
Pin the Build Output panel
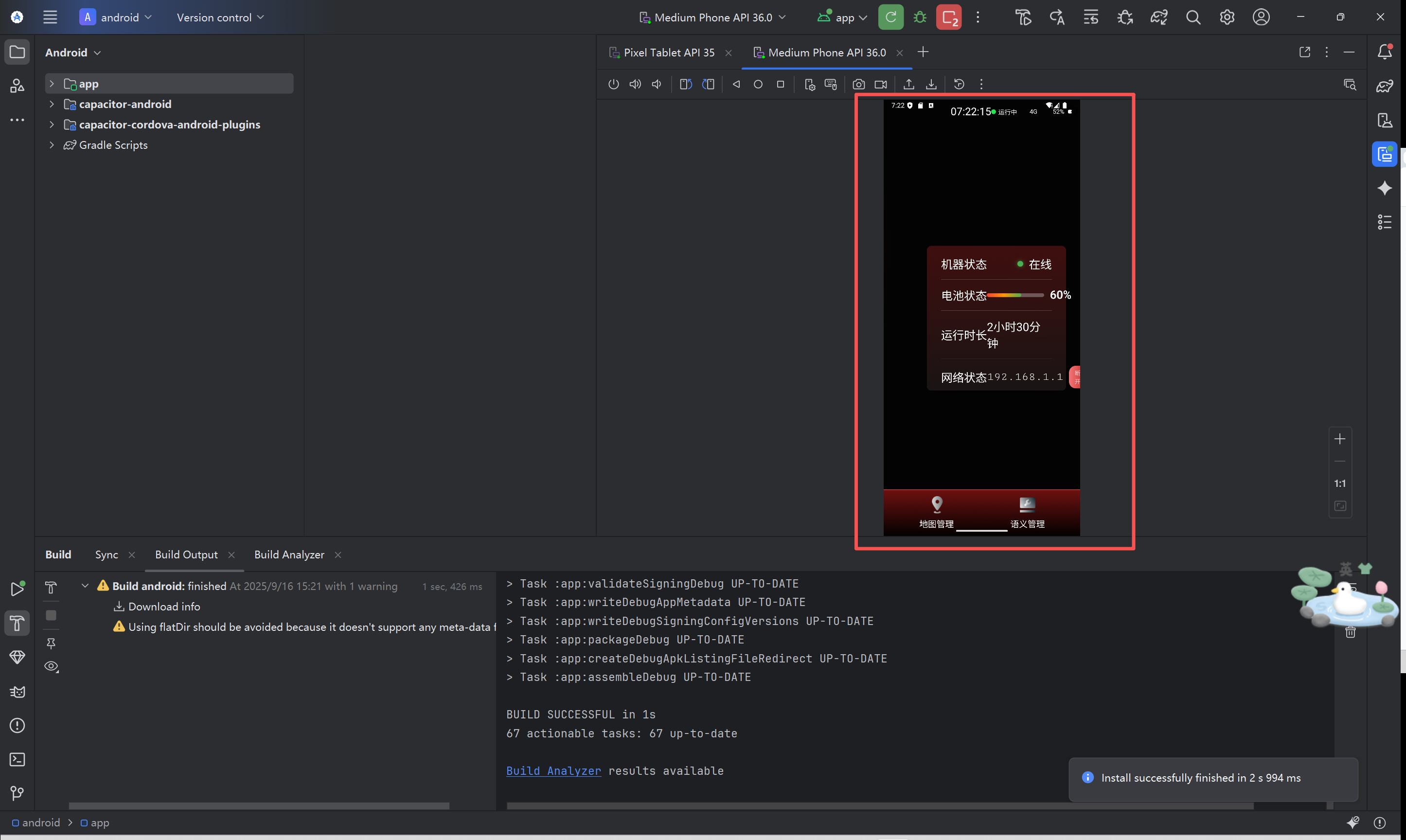point(51,643)
